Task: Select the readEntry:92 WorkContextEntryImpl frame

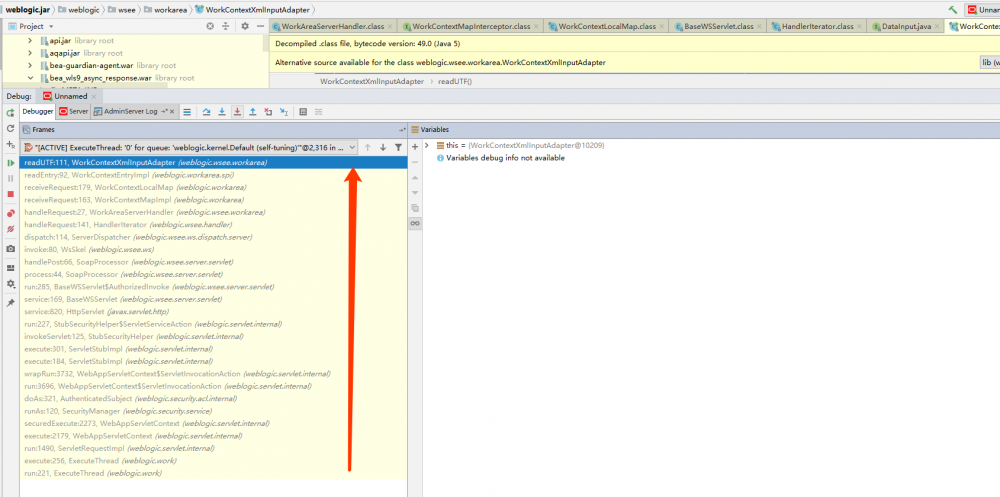Action: [x=213, y=175]
